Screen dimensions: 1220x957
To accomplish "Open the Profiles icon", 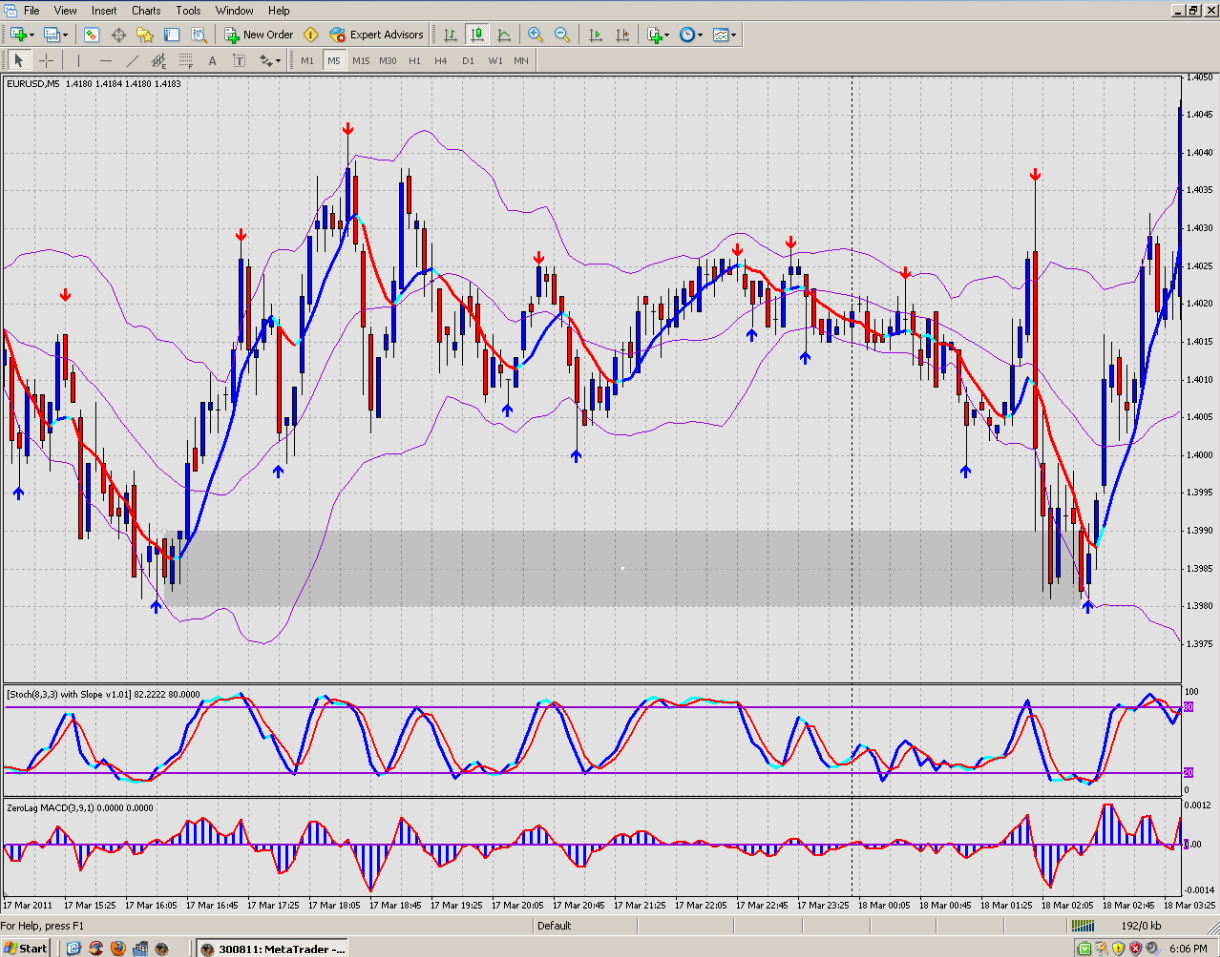I will [50, 34].
